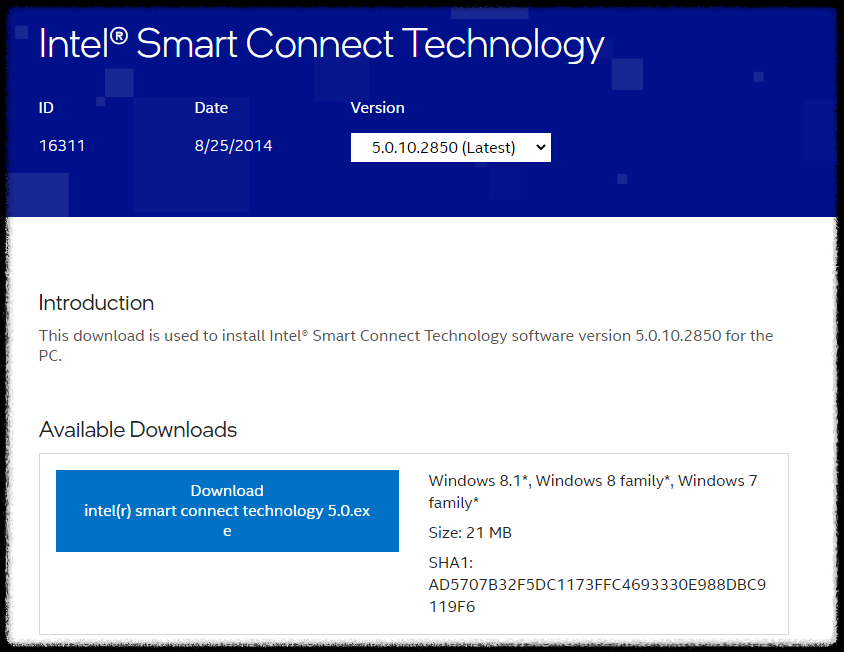Select the date value 8/25/2014
844x652 pixels.
click(233, 145)
